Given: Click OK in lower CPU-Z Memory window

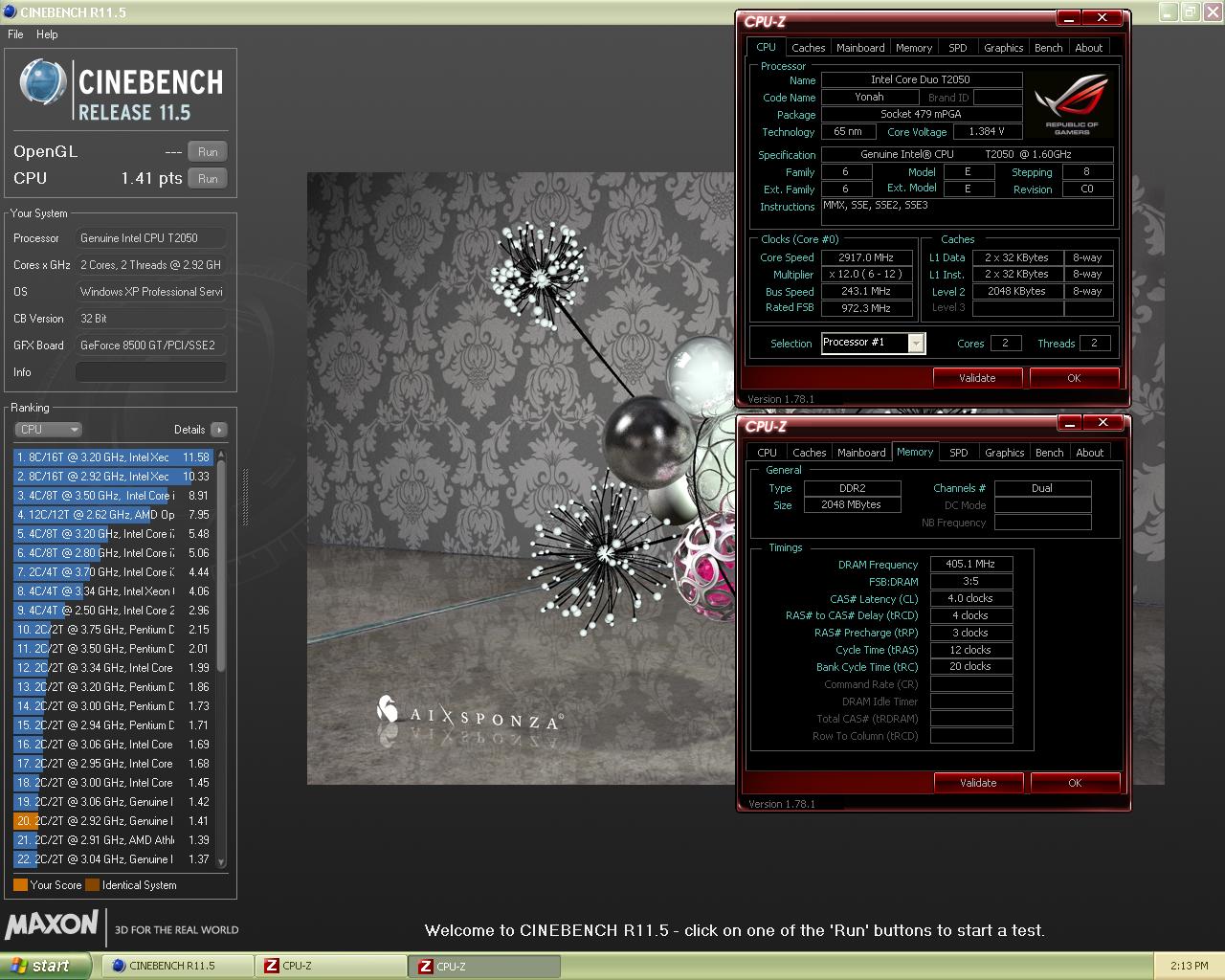Looking at the screenshot, I should pyautogui.click(x=1075, y=783).
